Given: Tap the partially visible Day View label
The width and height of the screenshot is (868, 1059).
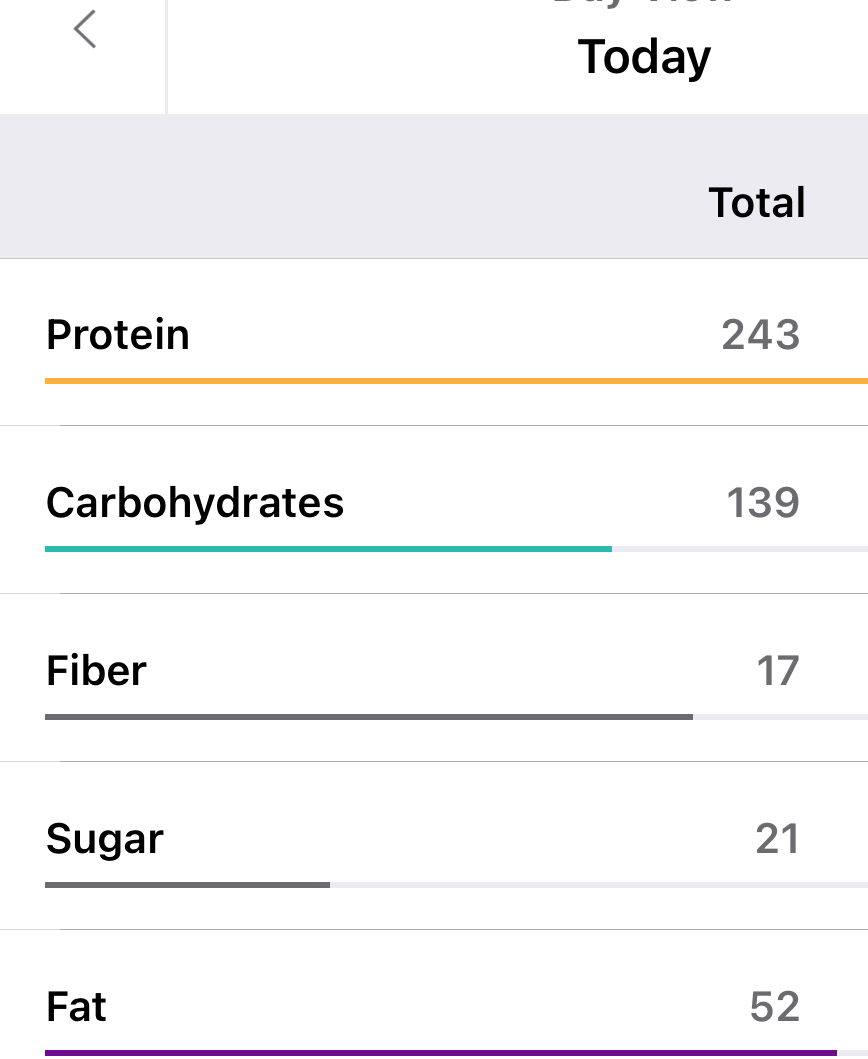Looking at the screenshot, I should coord(644,4).
